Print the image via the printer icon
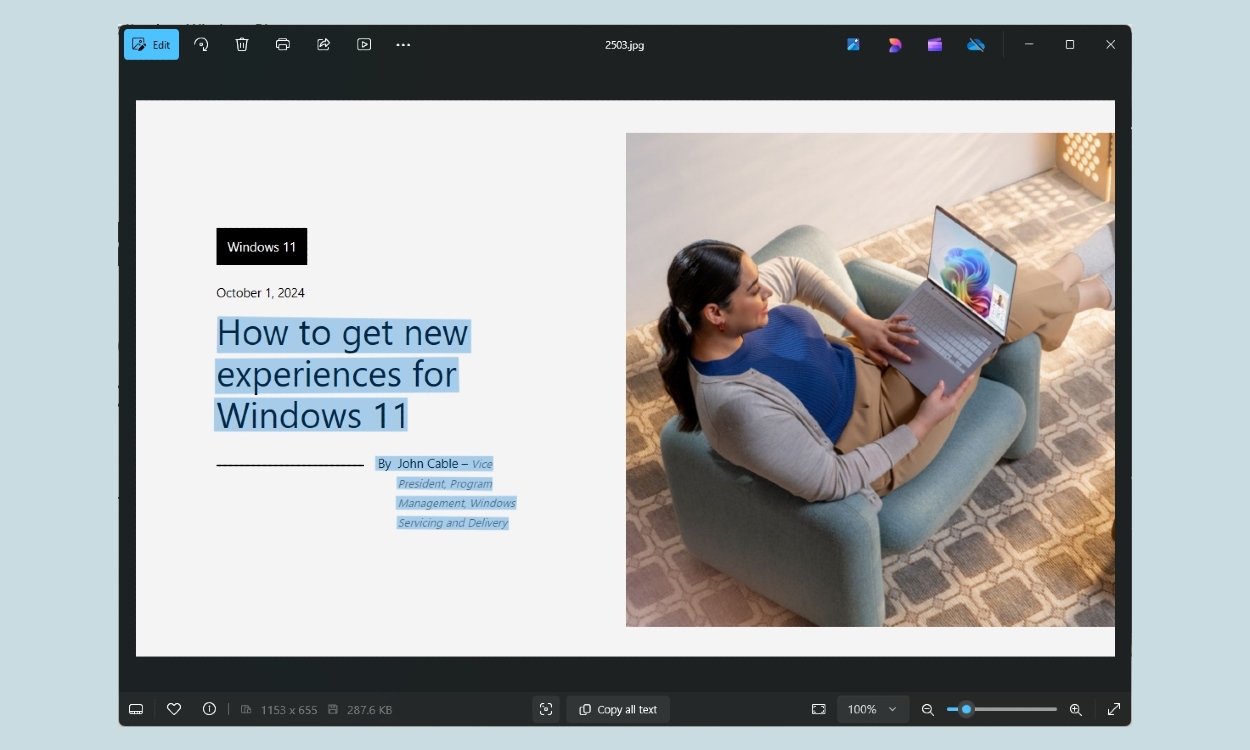 tap(283, 45)
